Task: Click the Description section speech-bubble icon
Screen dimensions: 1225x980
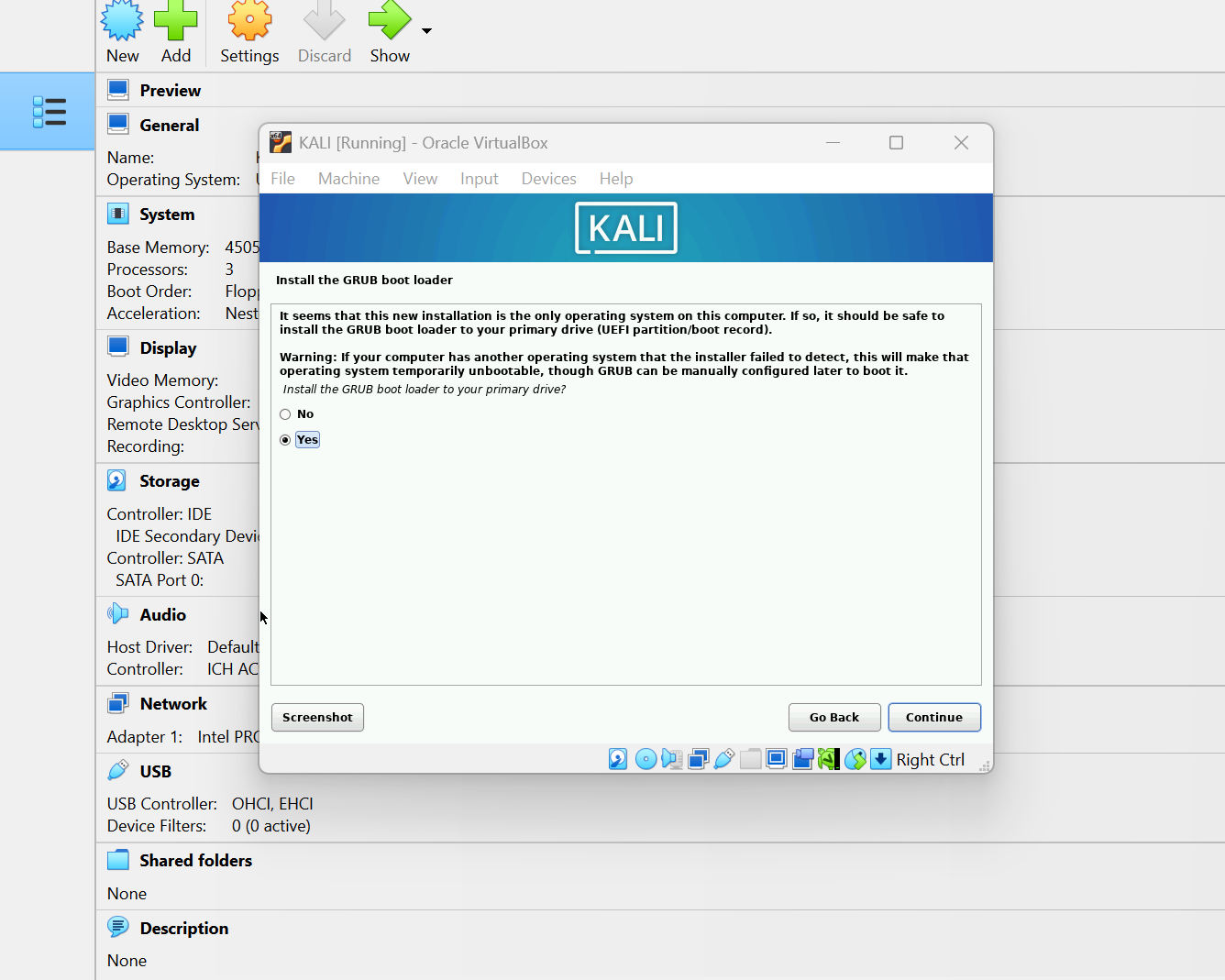Action: pyautogui.click(x=118, y=927)
